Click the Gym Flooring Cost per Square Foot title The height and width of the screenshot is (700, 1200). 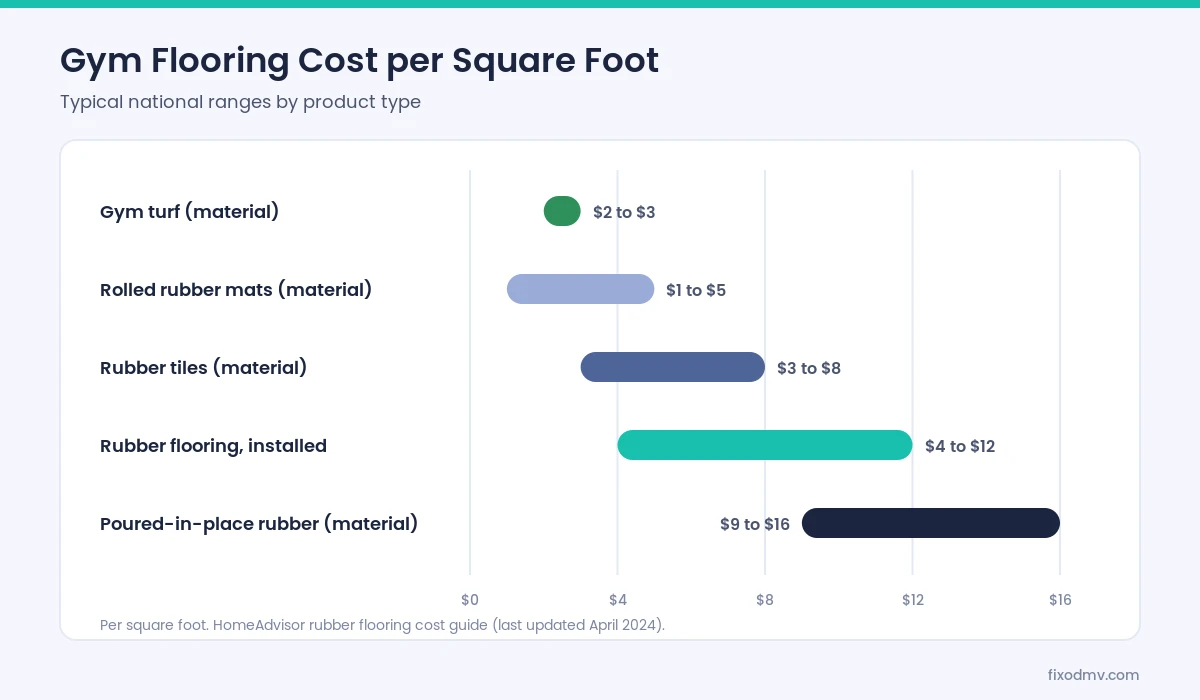(359, 61)
